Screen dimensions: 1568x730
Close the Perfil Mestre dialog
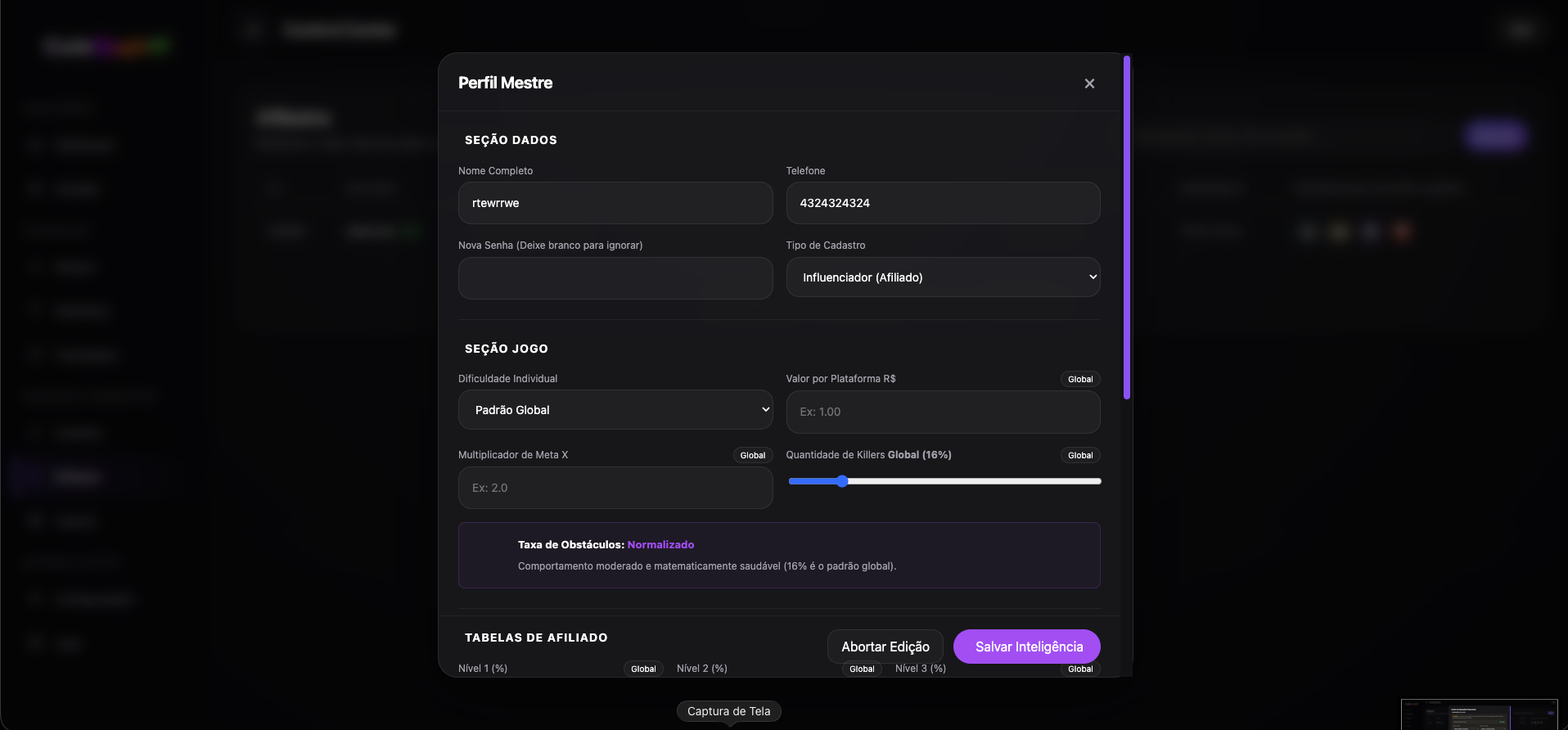[1089, 83]
